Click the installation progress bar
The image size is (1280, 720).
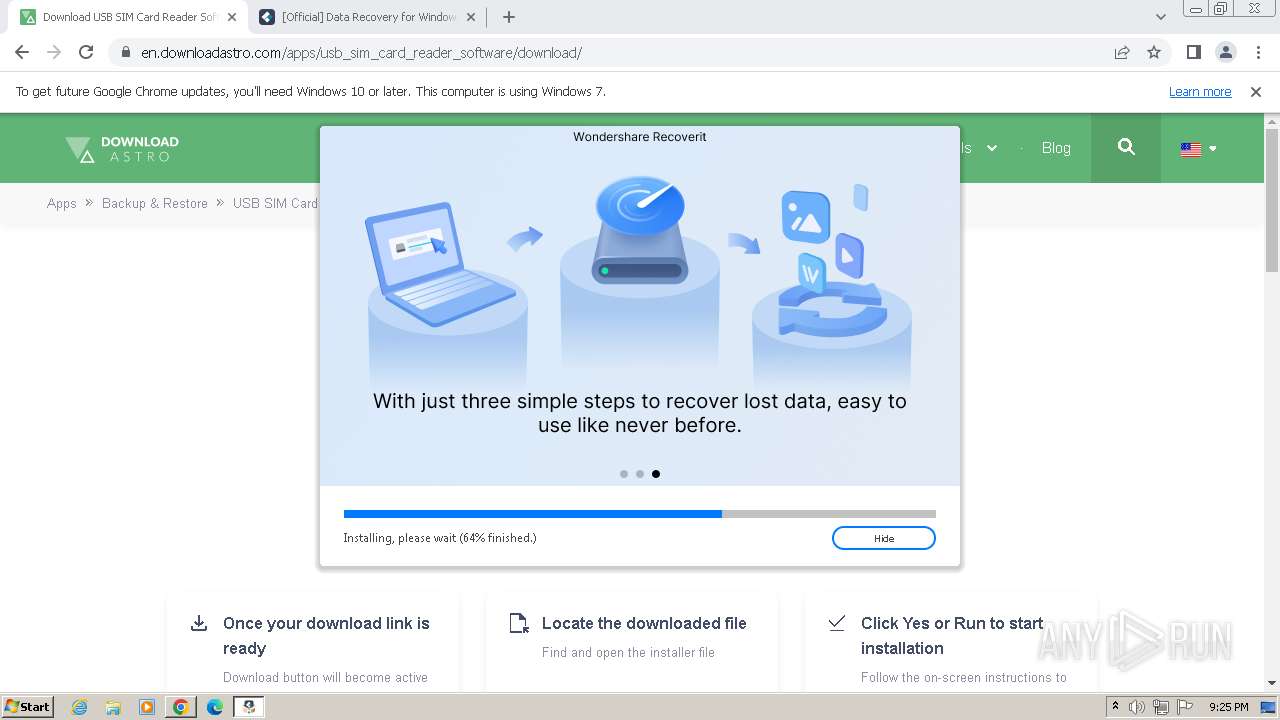640,514
